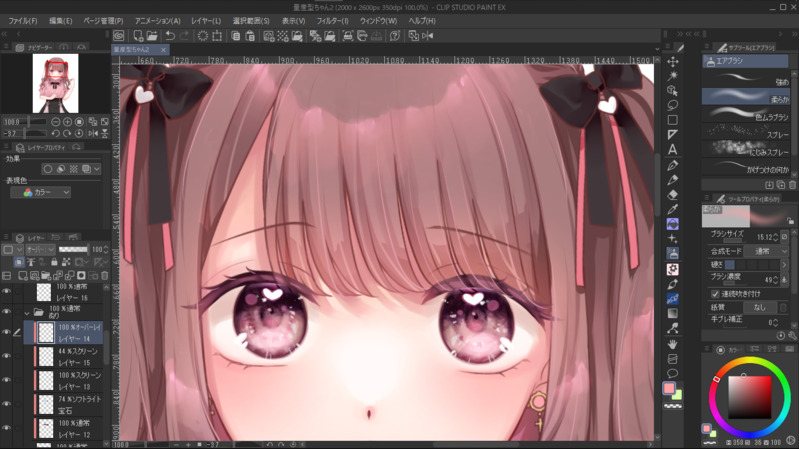Rotate the canvas left in the Navigator
The height and width of the screenshot is (449, 799).
click(56, 134)
